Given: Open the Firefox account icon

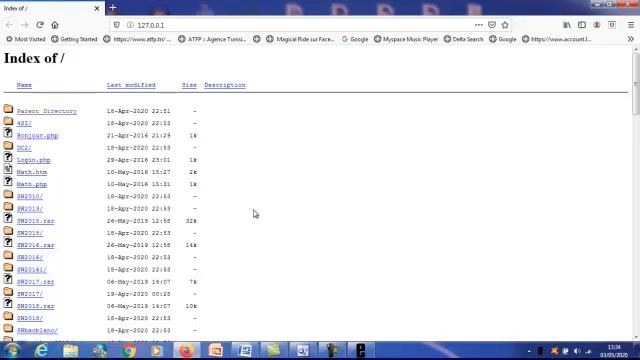Looking at the screenshot, I should [597, 25].
